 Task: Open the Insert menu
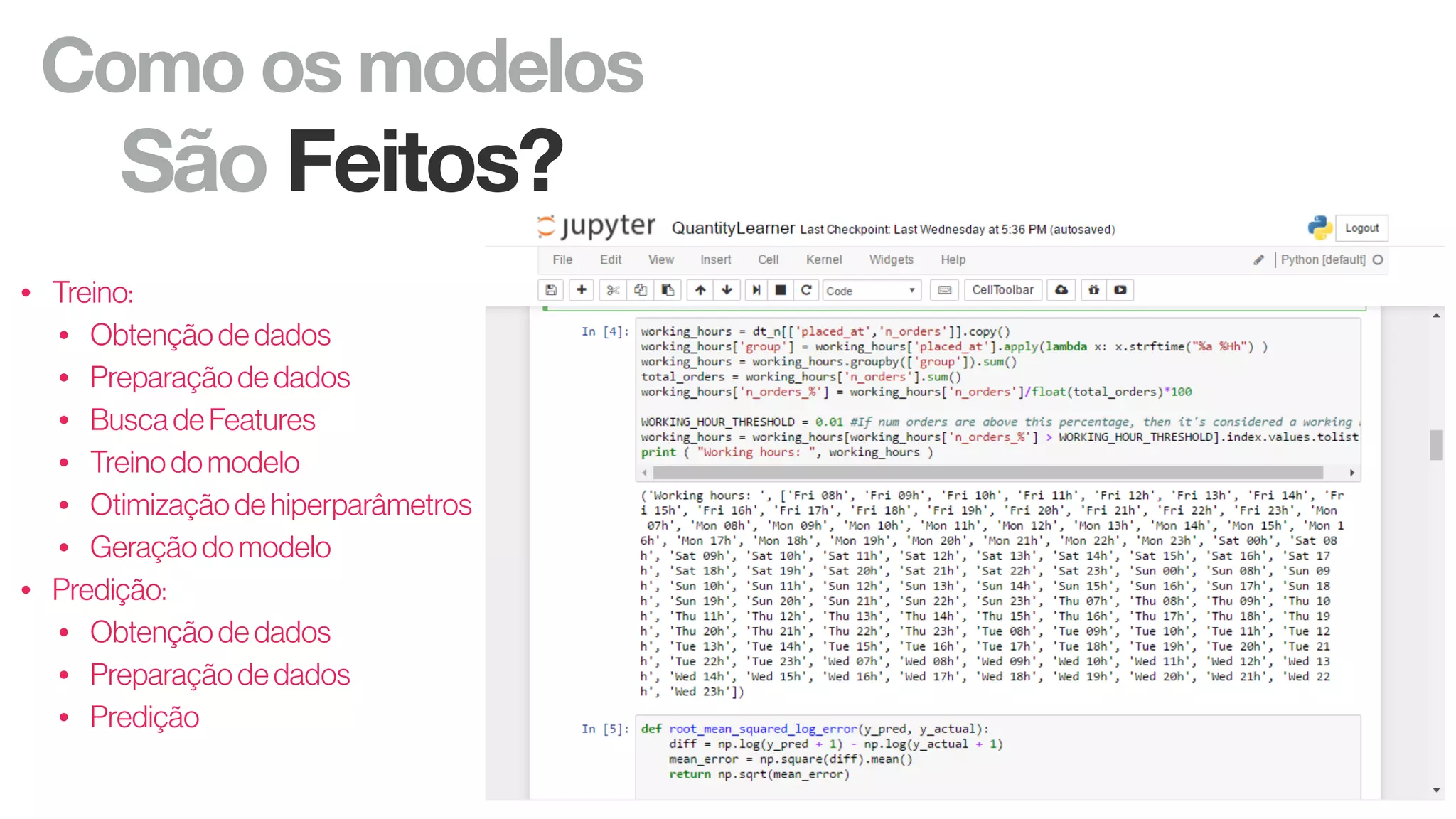(716, 260)
